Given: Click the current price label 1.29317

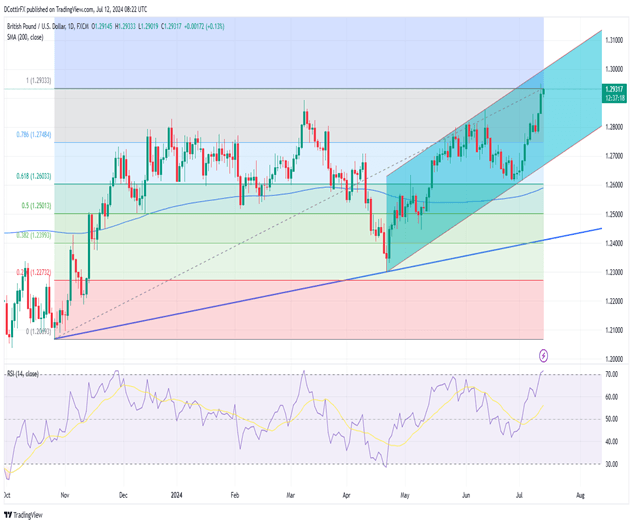Looking at the screenshot, I should coord(614,90).
